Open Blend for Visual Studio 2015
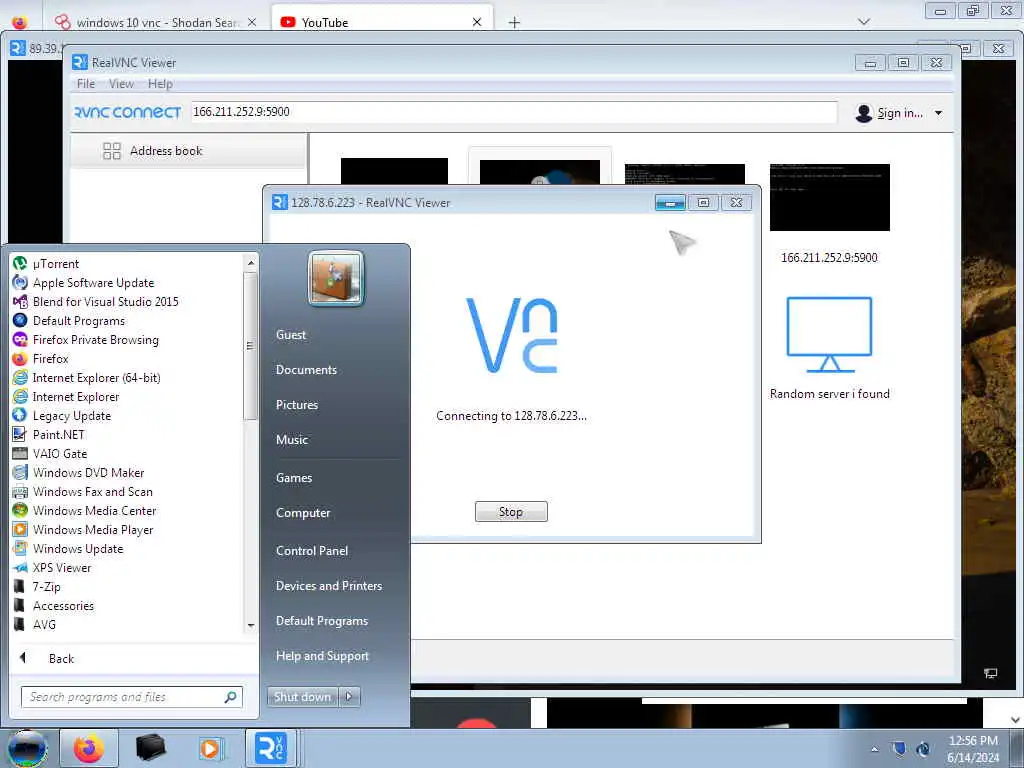1024x768 pixels. pos(105,302)
